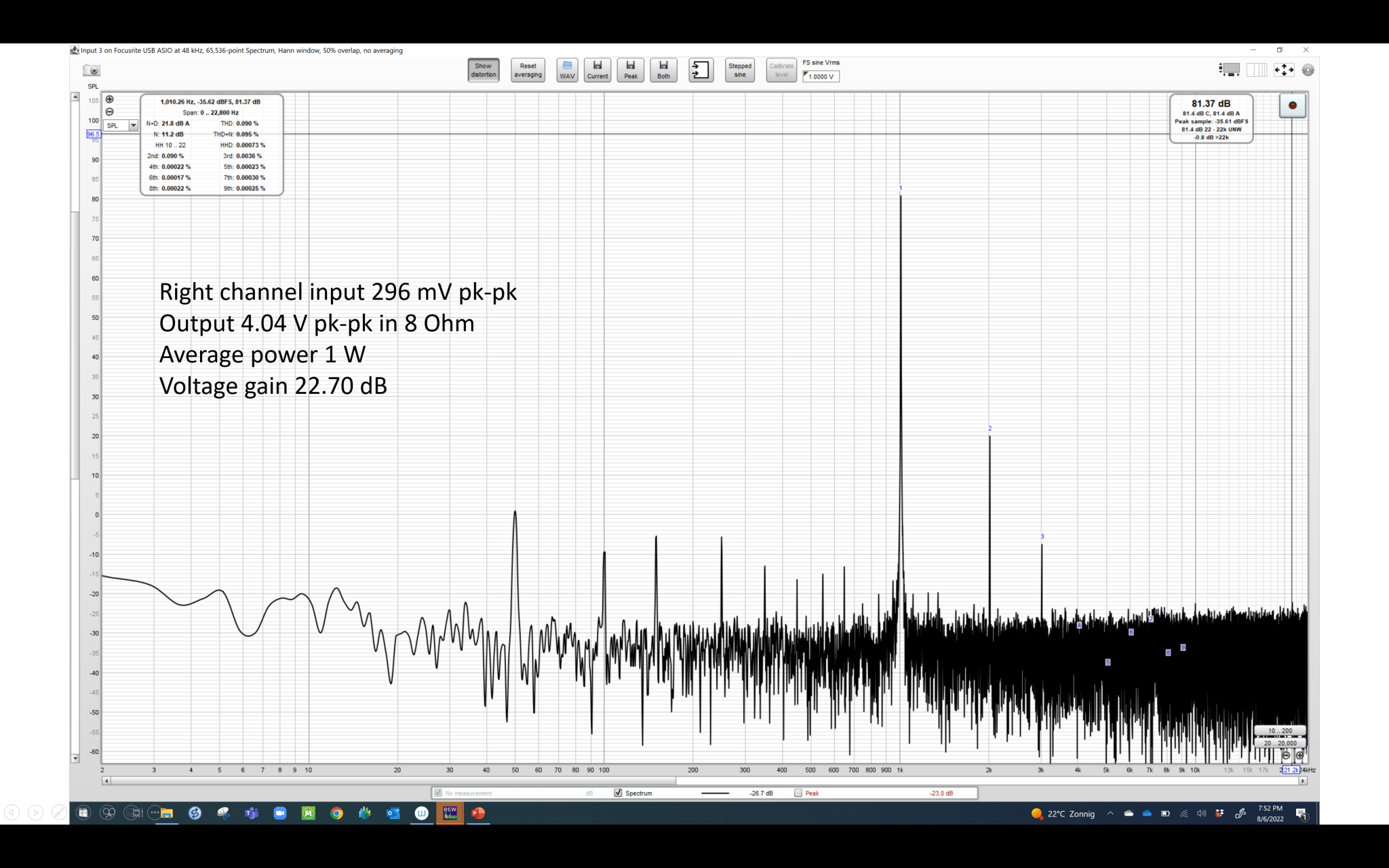
Task: Enable the Peak trace checkbox
Action: (x=798, y=793)
